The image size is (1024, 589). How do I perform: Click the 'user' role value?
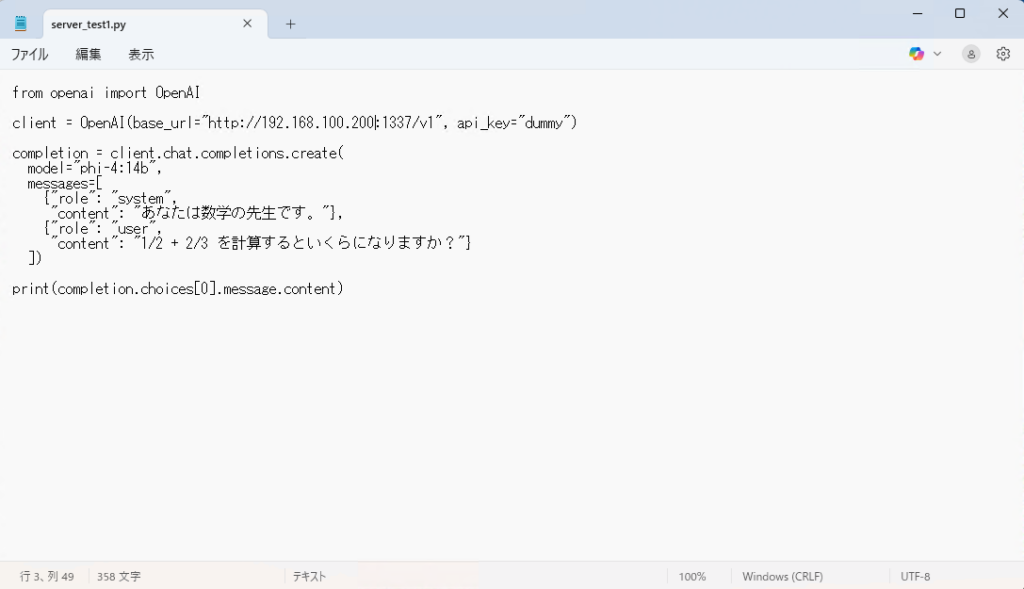pos(133,229)
